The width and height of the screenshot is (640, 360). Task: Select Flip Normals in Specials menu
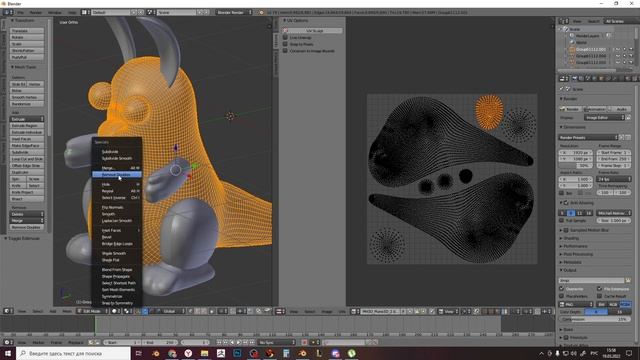[x=112, y=207]
